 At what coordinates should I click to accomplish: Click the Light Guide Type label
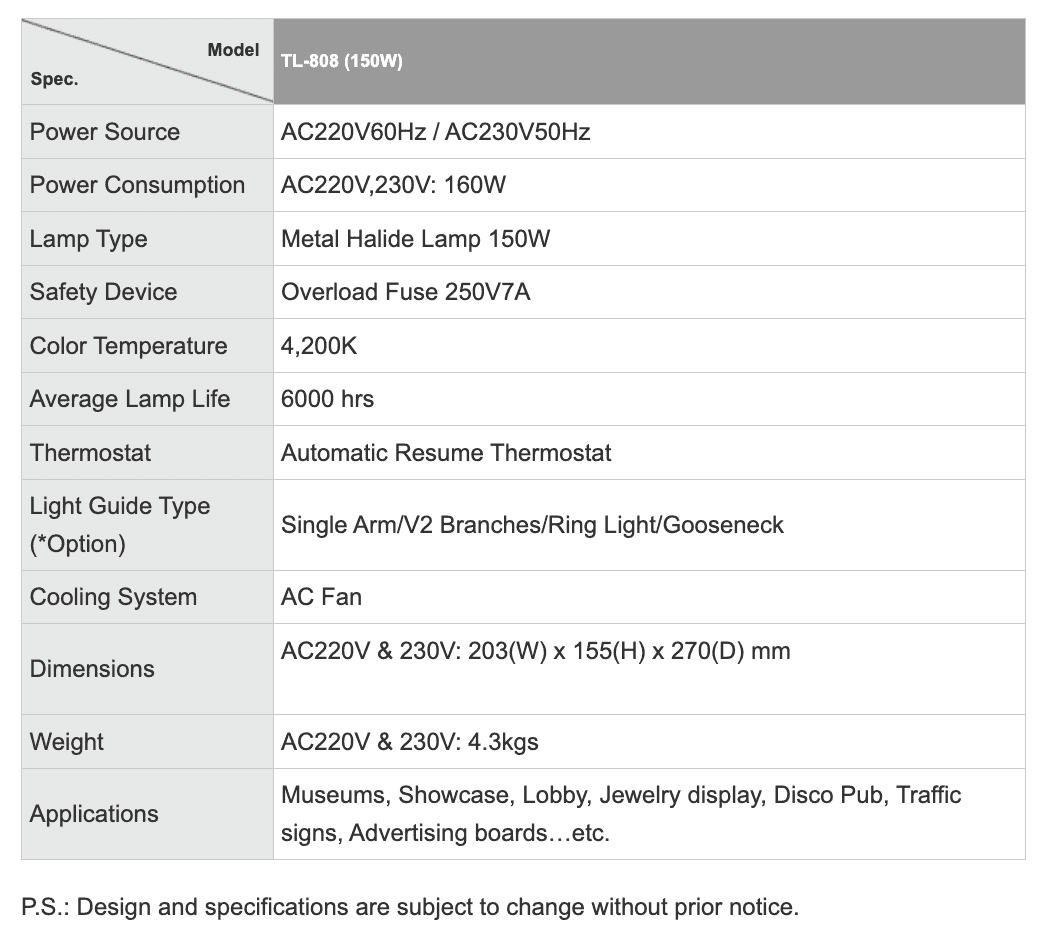coord(120,506)
